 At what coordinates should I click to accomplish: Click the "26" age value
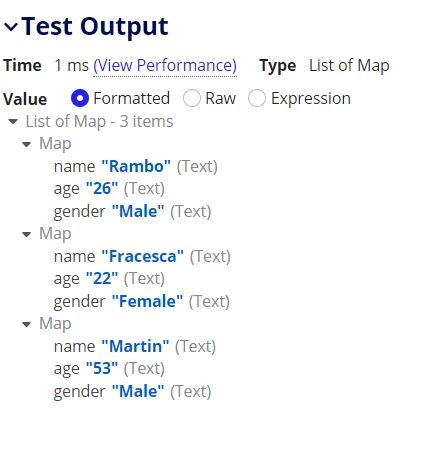pyautogui.click(x=102, y=188)
